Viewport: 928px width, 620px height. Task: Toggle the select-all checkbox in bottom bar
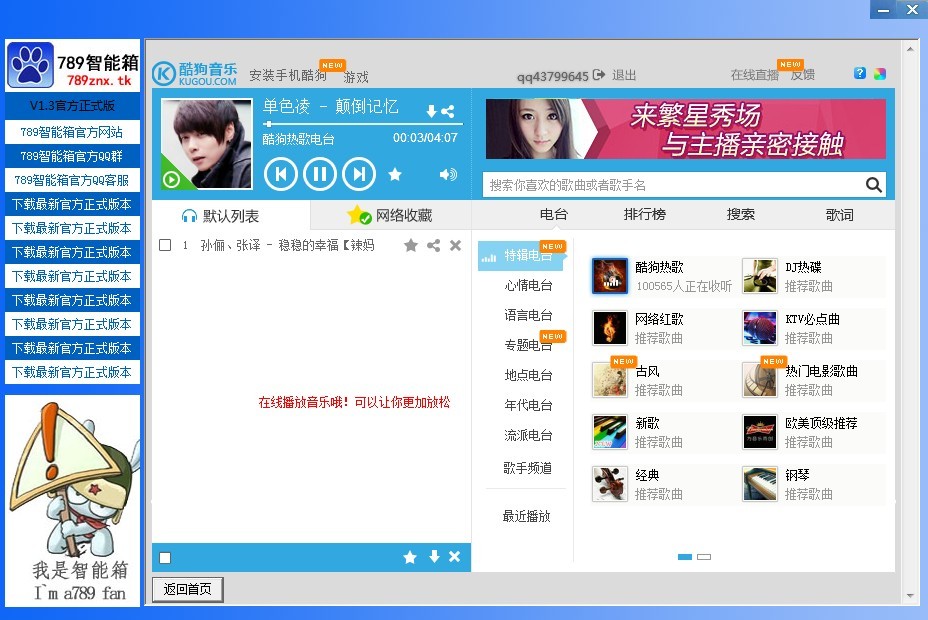[x=165, y=557]
